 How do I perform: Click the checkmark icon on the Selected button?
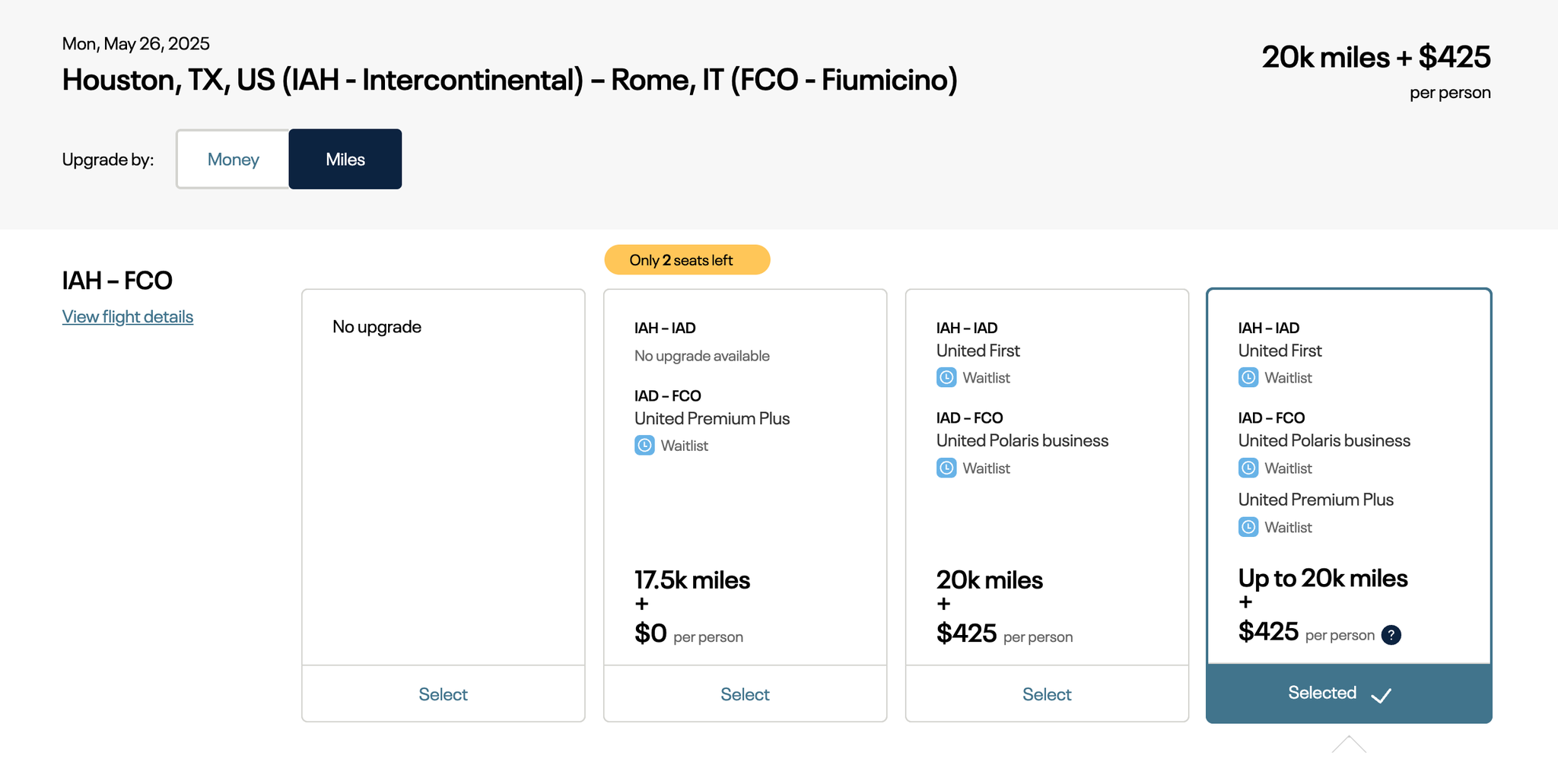click(x=1381, y=695)
